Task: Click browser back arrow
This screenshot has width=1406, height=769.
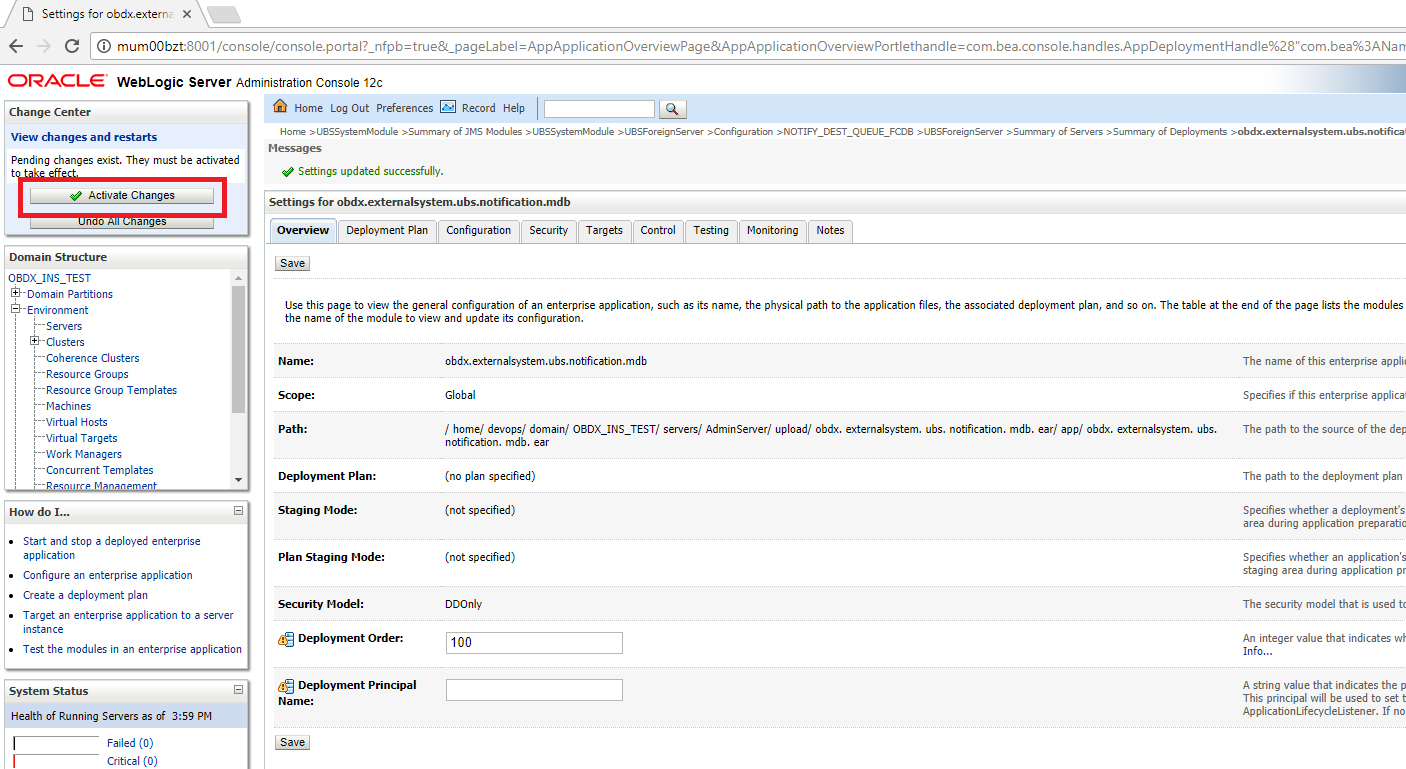Action: click(x=15, y=46)
